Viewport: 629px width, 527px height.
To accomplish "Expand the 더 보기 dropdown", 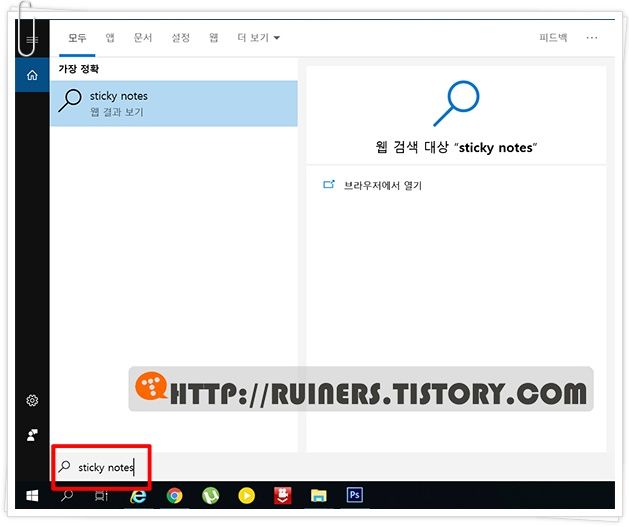I will [258, 38].
